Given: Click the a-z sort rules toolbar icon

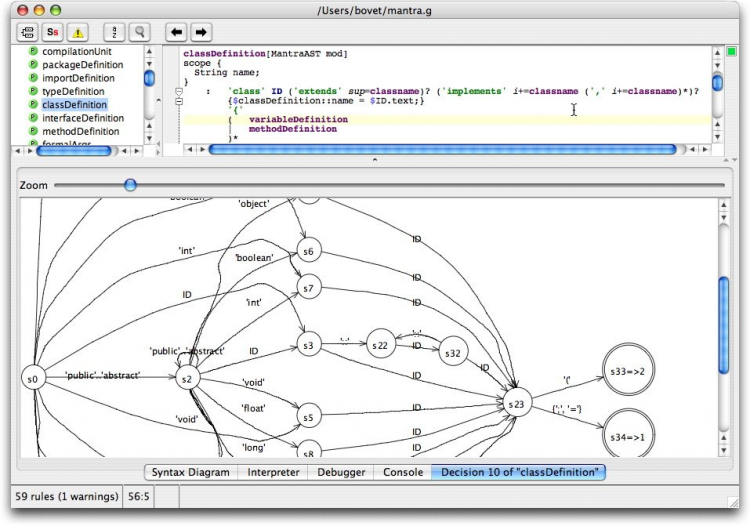Looking at the screenshot, I should [x=114, y=32].
